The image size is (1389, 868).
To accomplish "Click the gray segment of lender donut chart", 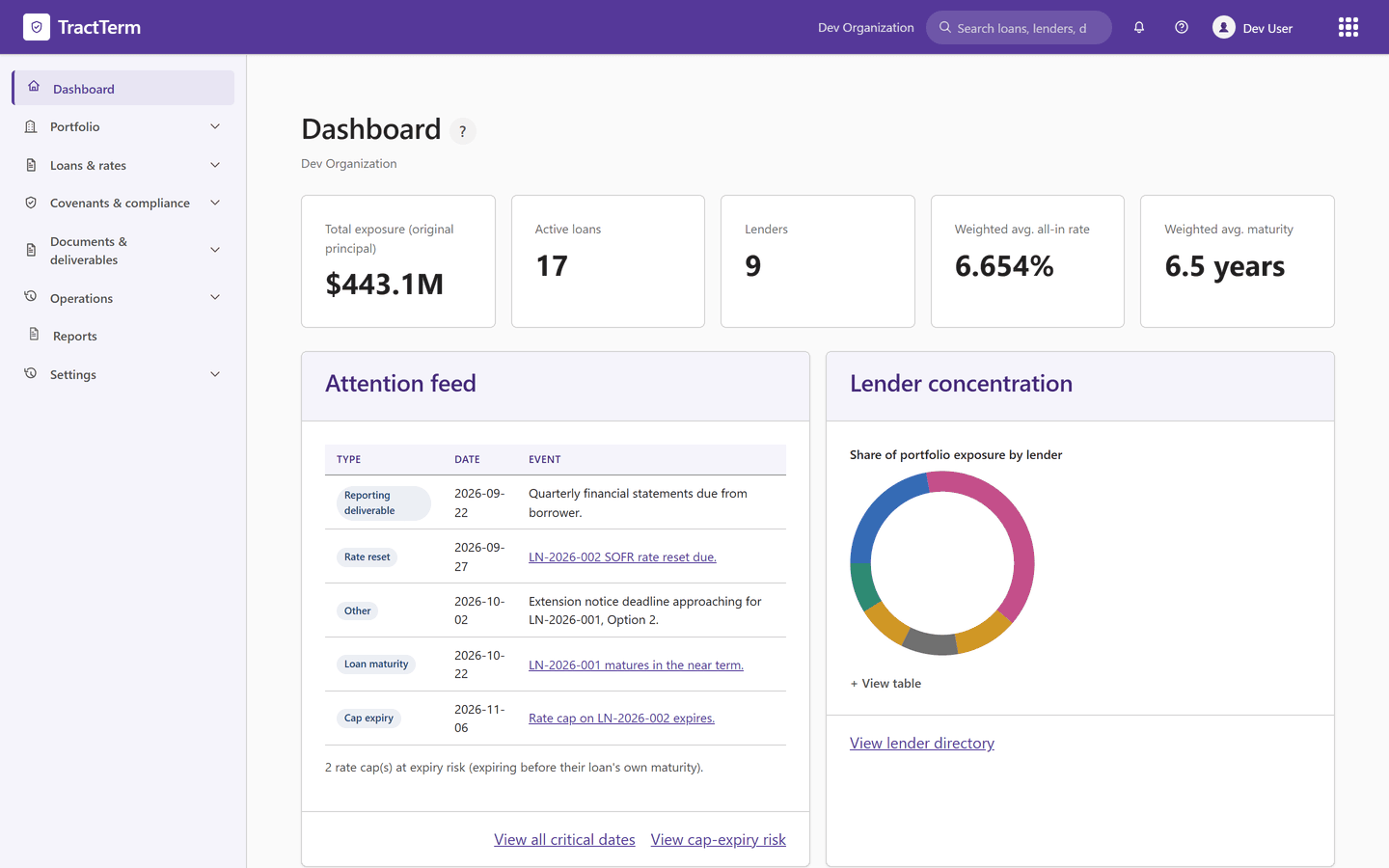I will [x=932, y=643].
